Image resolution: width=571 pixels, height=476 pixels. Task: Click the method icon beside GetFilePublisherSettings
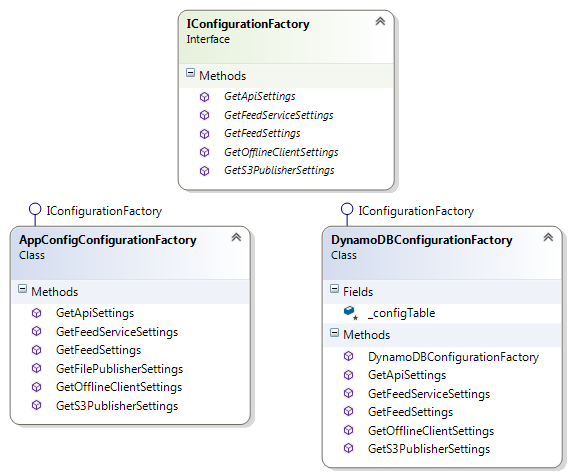36,369
